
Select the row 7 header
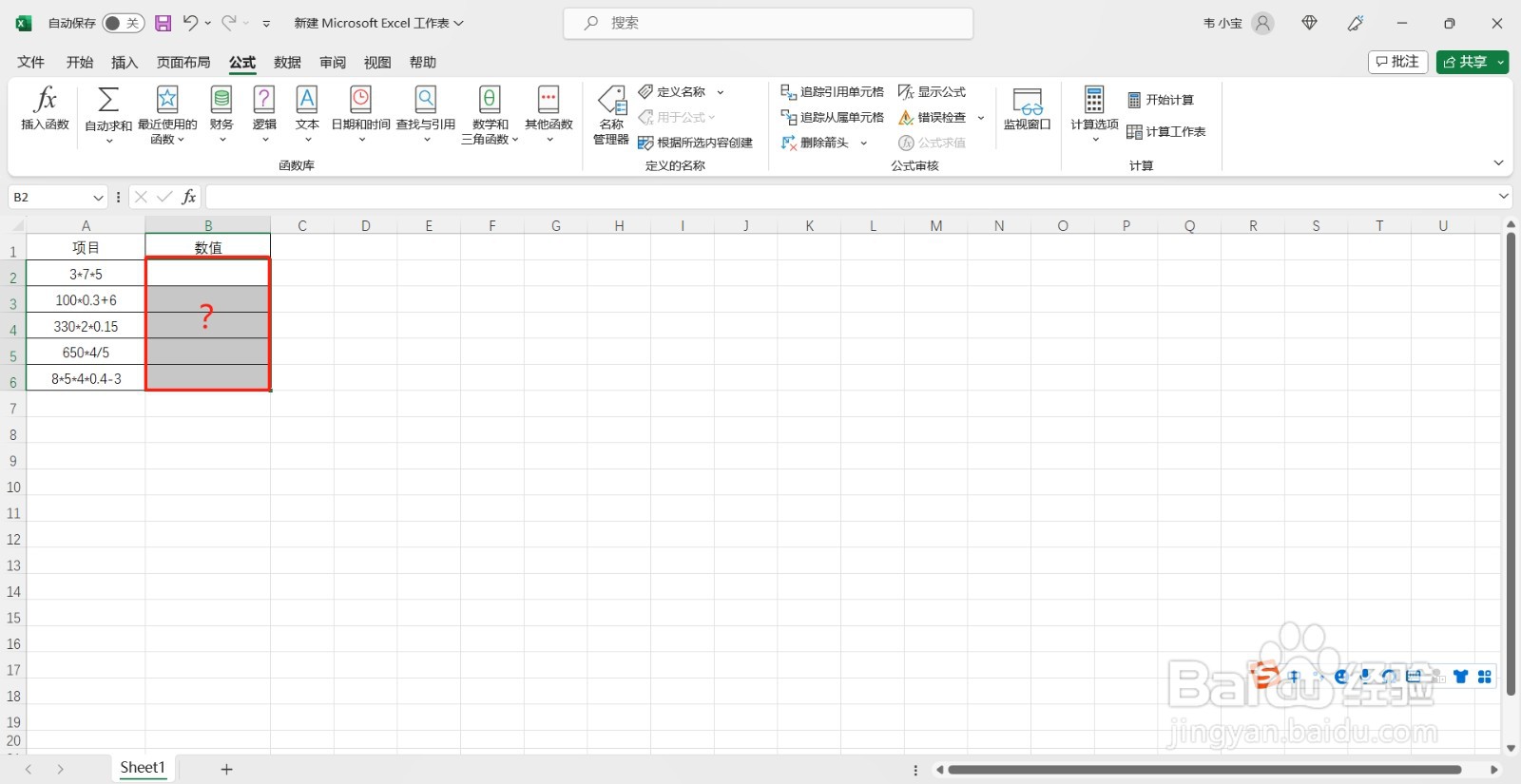pos(13,409)
